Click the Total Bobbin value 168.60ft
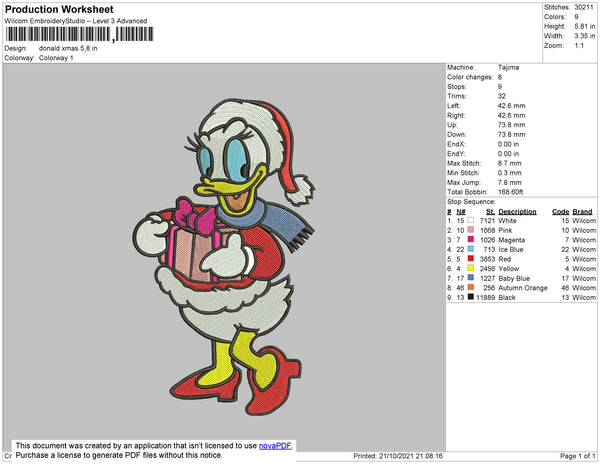Screen dimensions: 600x464 click(510, 192)
